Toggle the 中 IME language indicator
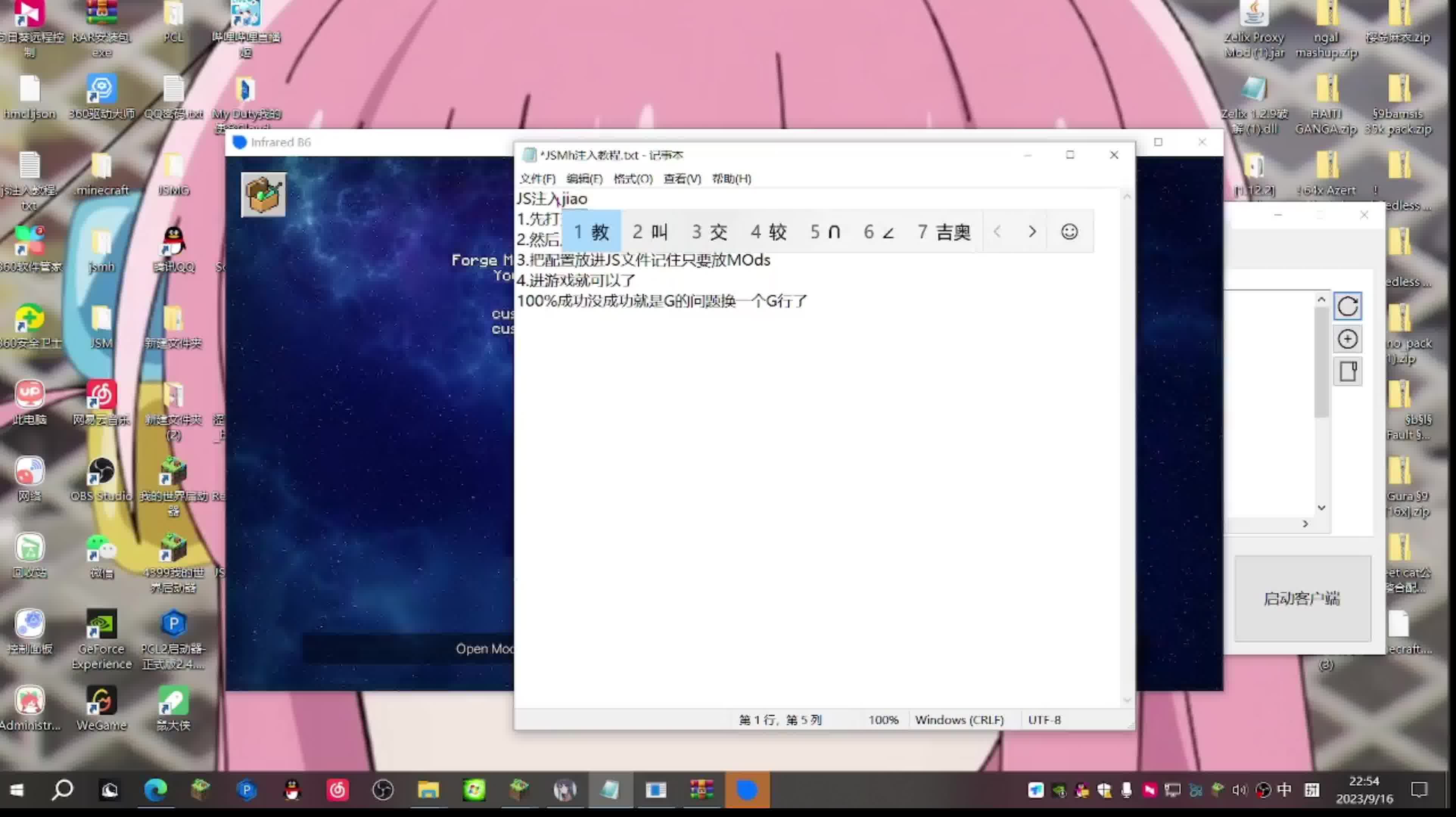This screenshot has width=1456, height=817. coord(1284,790)
